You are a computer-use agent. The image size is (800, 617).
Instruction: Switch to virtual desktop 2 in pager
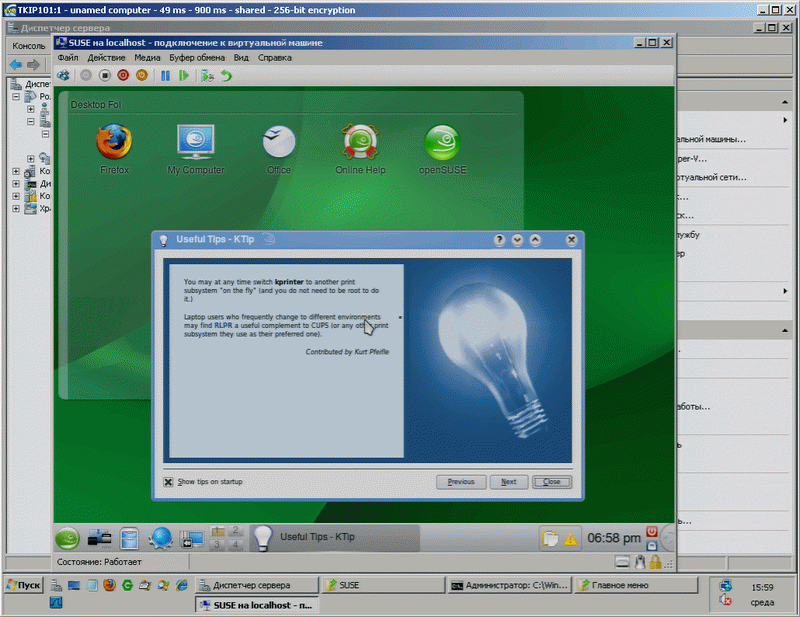point(235,531)
